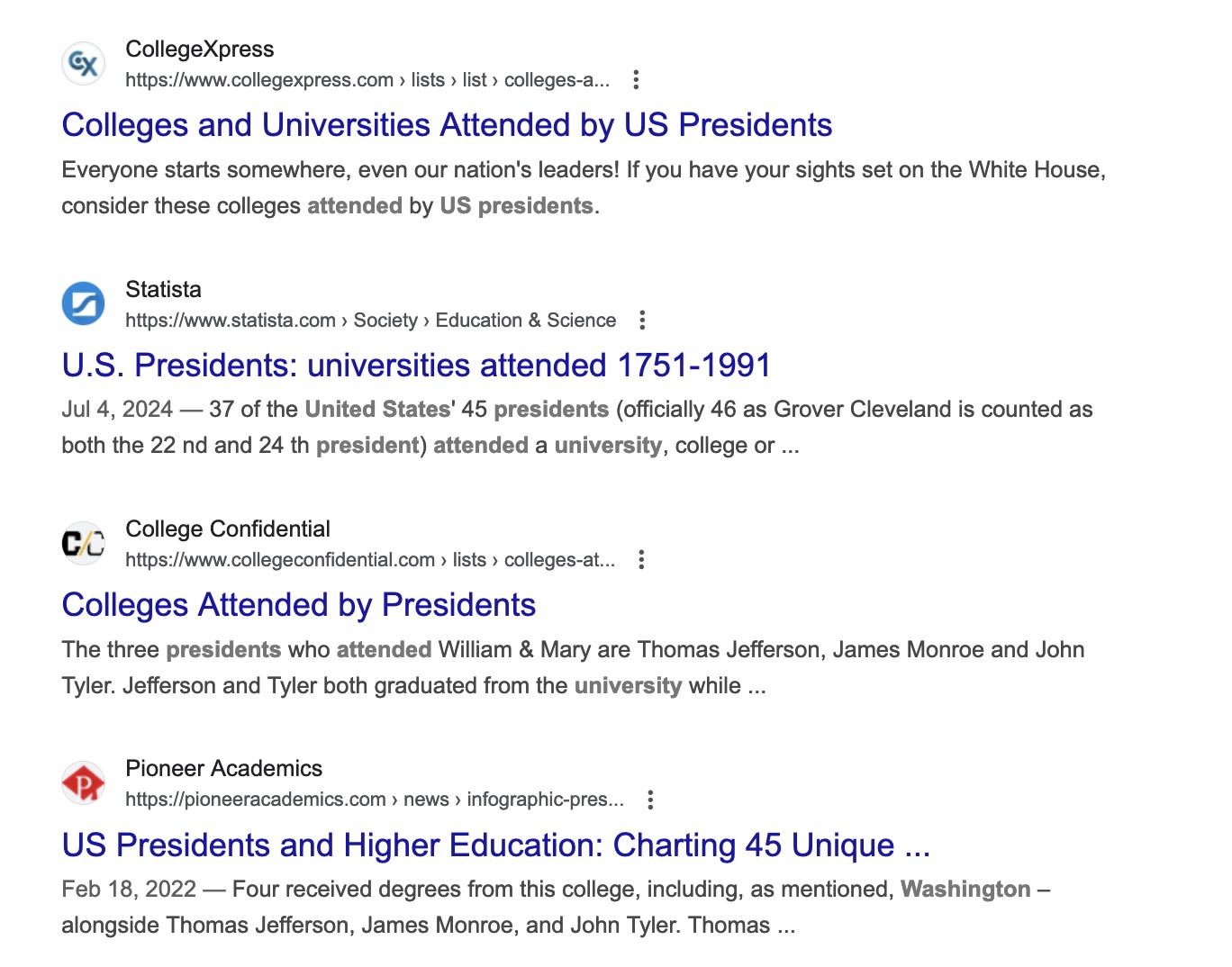
Task: Click the CollegeXpress site favicon
Action: pos(83,63)
